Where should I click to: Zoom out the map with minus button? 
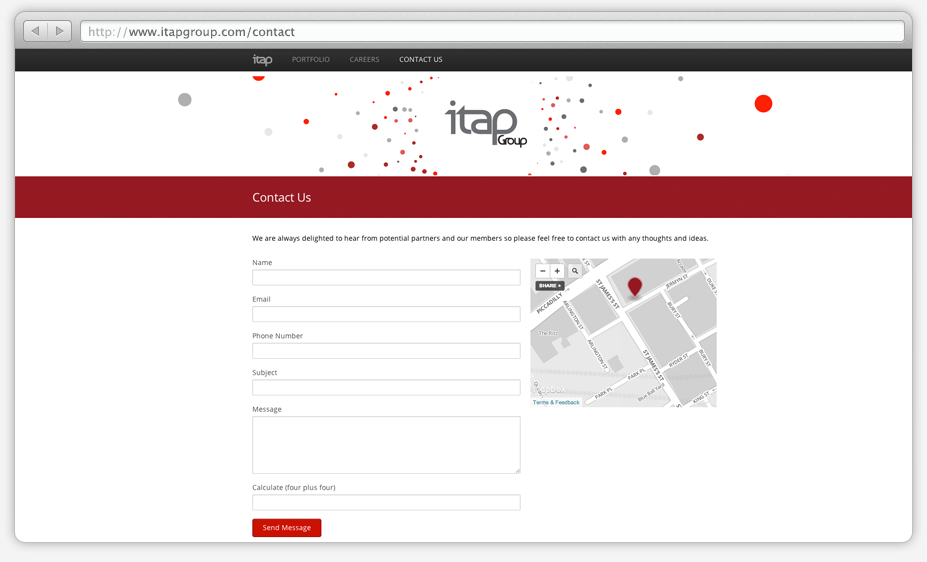point(543,271)
